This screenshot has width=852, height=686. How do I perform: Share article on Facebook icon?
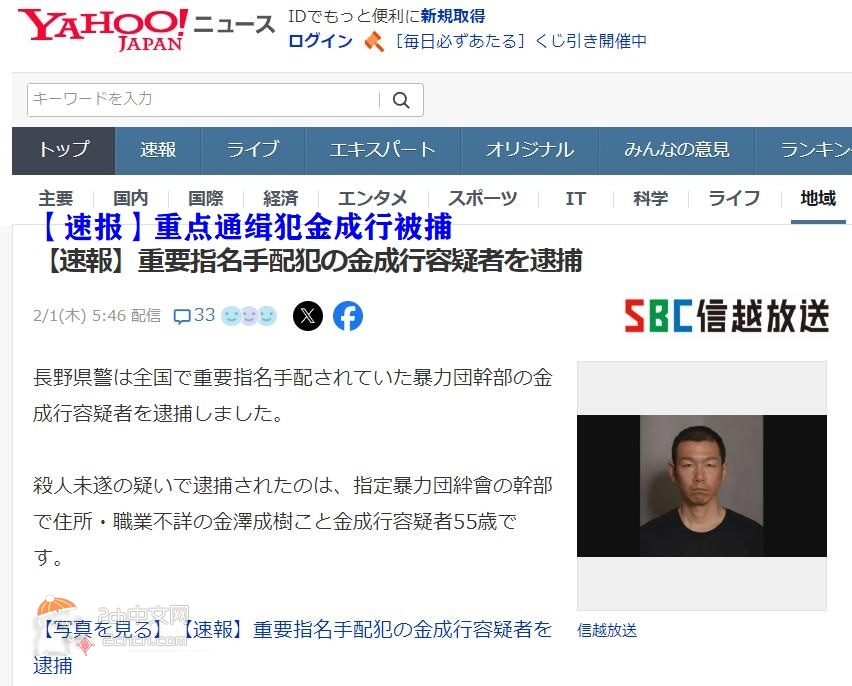coord(348,316)
